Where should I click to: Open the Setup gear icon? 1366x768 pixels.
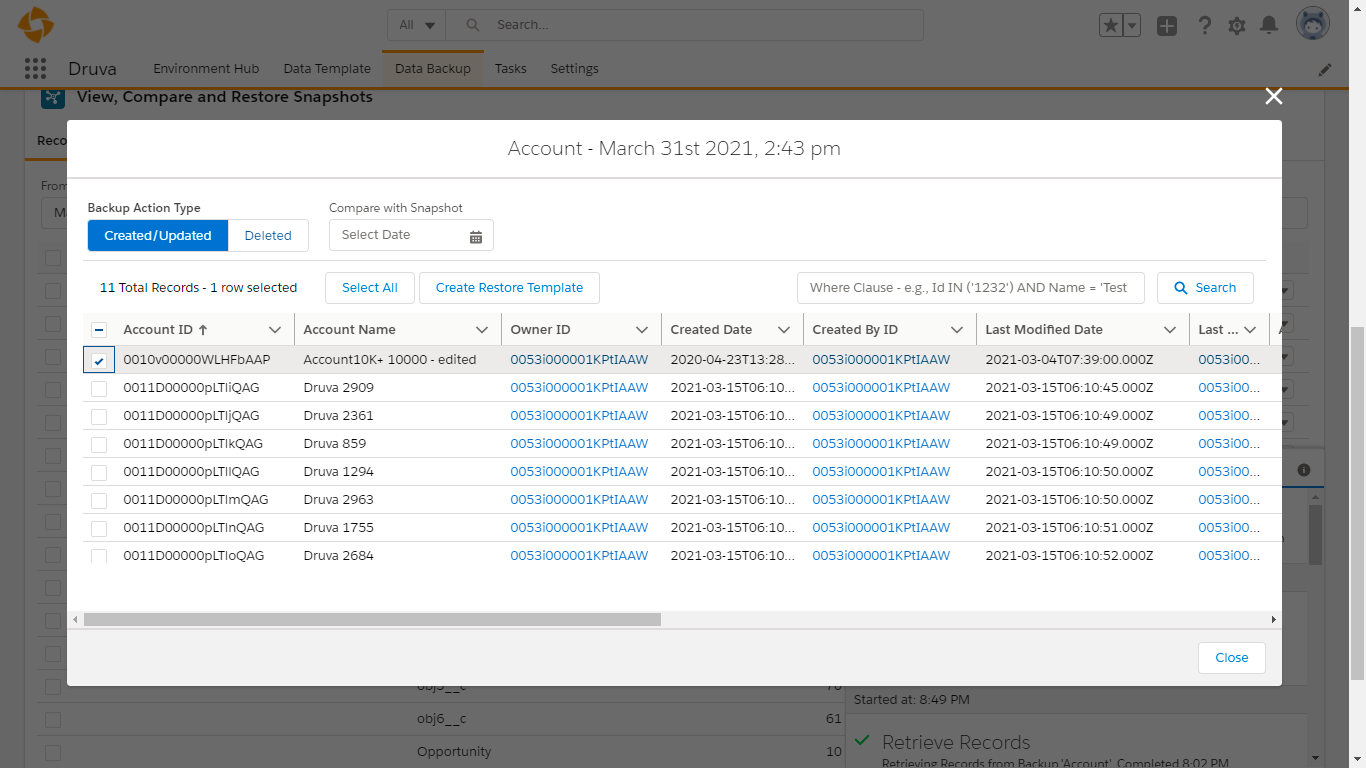(x=1237, y=25)
